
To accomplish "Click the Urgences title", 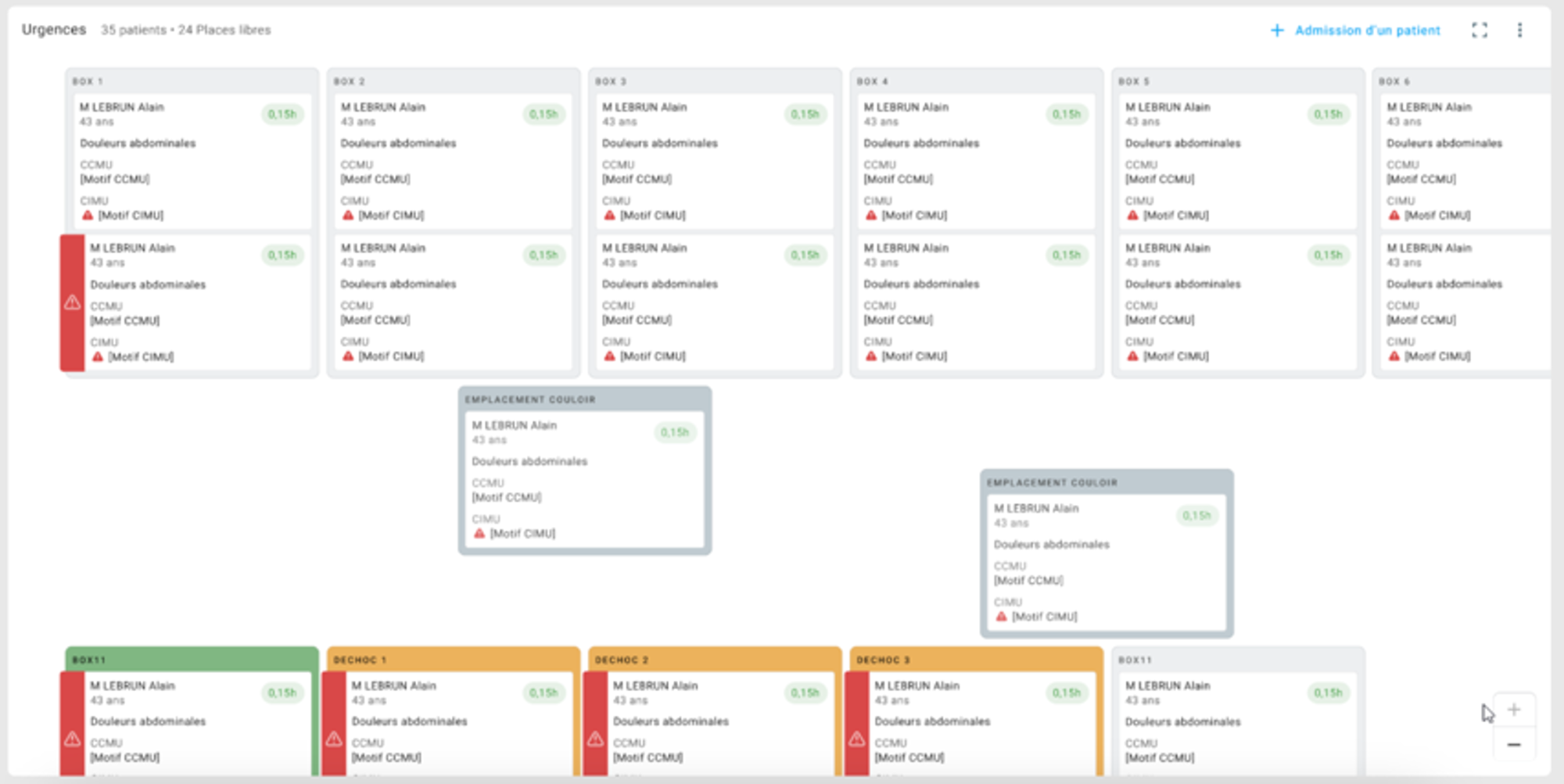I will [54, 30].
